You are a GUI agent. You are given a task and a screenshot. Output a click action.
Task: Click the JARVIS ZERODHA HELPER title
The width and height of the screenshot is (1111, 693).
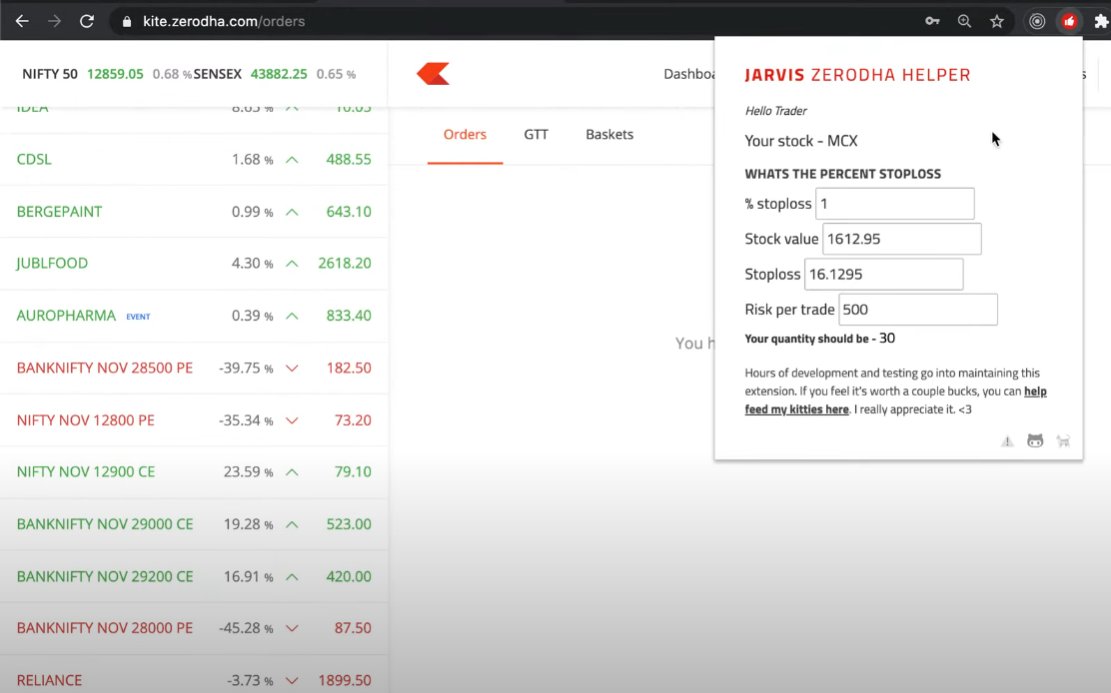click(x=857, y=75)
